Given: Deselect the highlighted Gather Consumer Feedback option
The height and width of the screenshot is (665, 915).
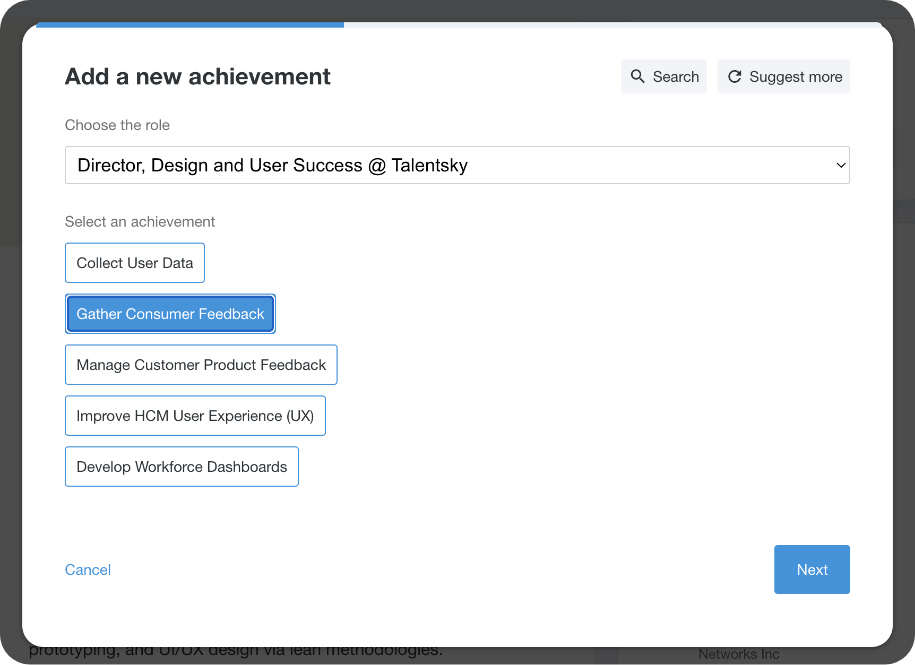Looking at the screenshot, I should [170, 314].
